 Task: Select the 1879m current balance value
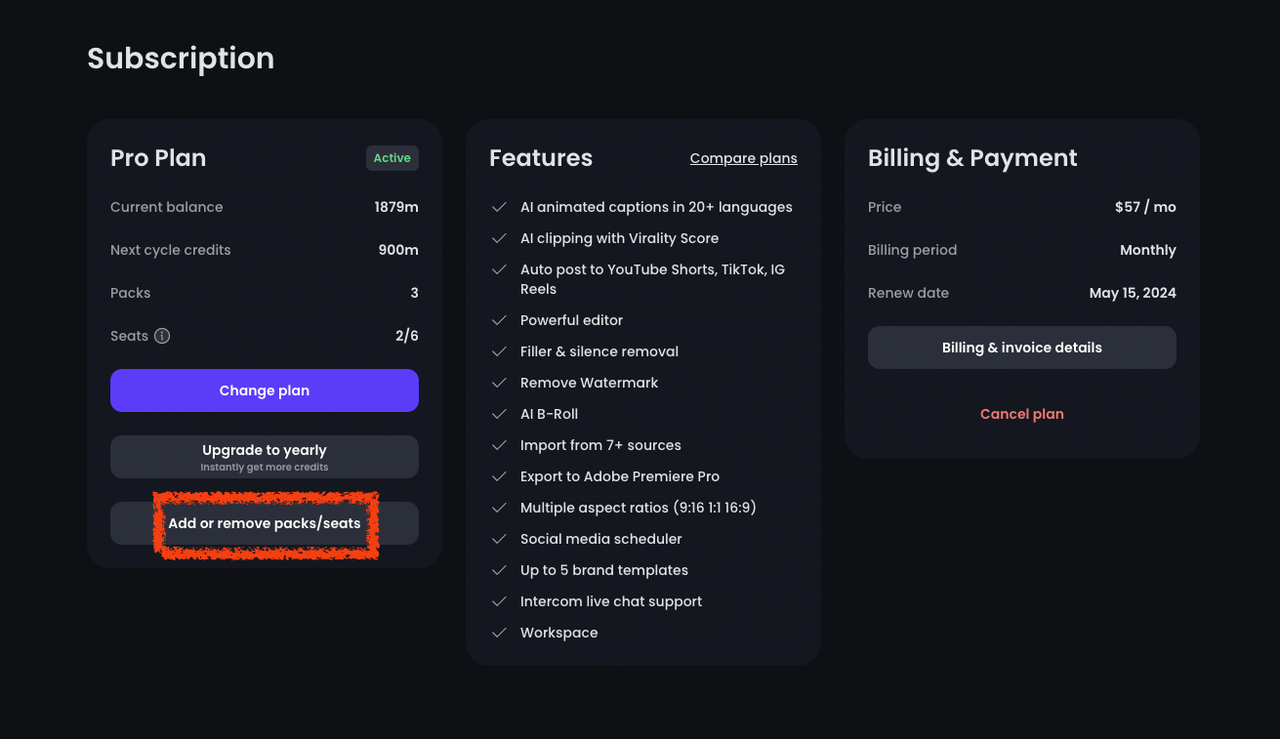point(396,207)
